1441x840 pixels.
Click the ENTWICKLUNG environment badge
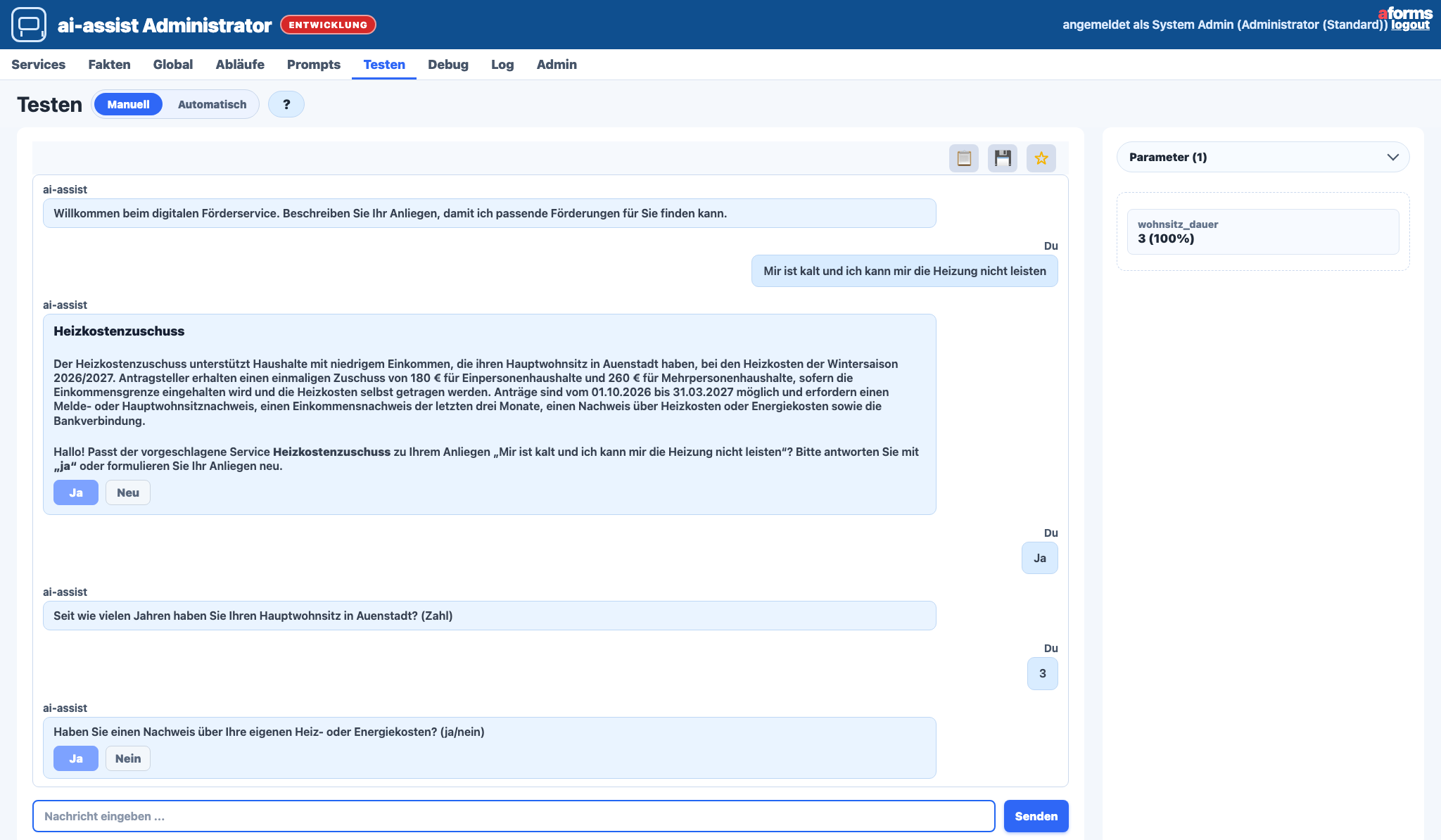point(328,25)
